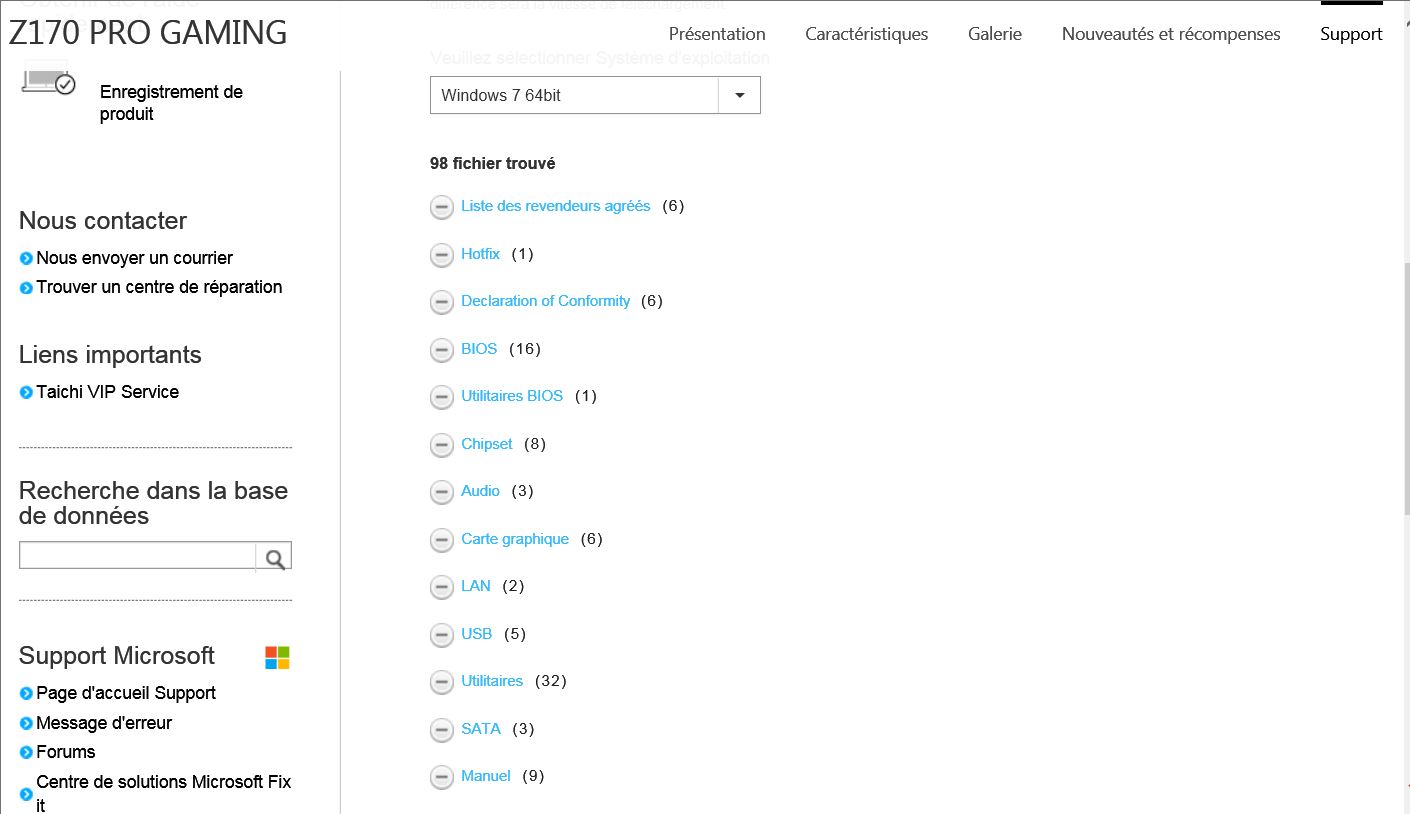
Task: Toggle the Utilitaires (32) minus icon
Action: (442, 682)
